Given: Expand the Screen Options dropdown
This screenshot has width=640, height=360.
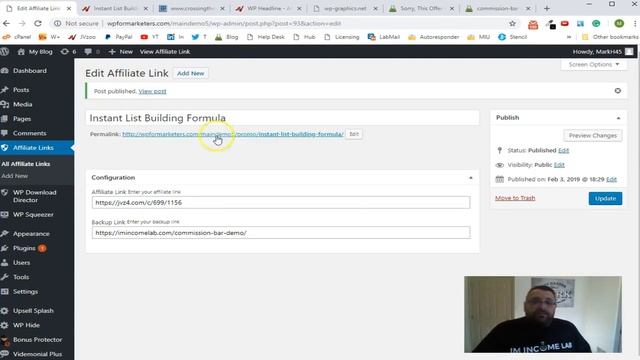Looking at the screenshot, I should (594, 64).
